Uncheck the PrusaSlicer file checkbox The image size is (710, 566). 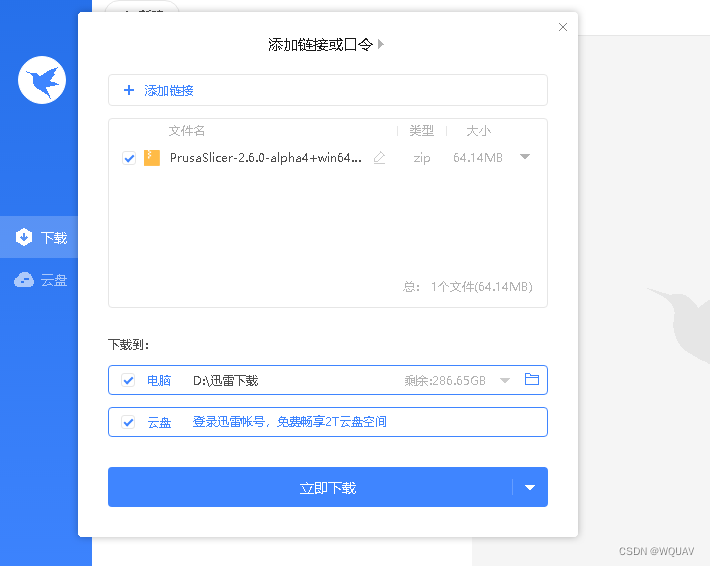click(129, 158)
